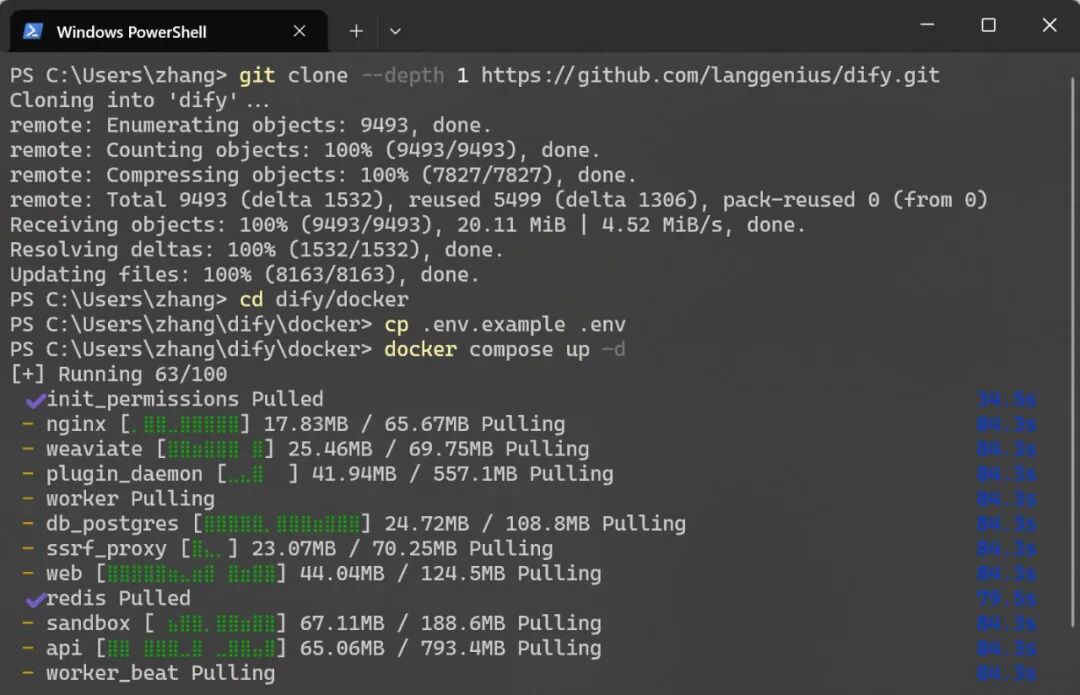Open a new terminal tab
1080x695 pixels.
356,31
